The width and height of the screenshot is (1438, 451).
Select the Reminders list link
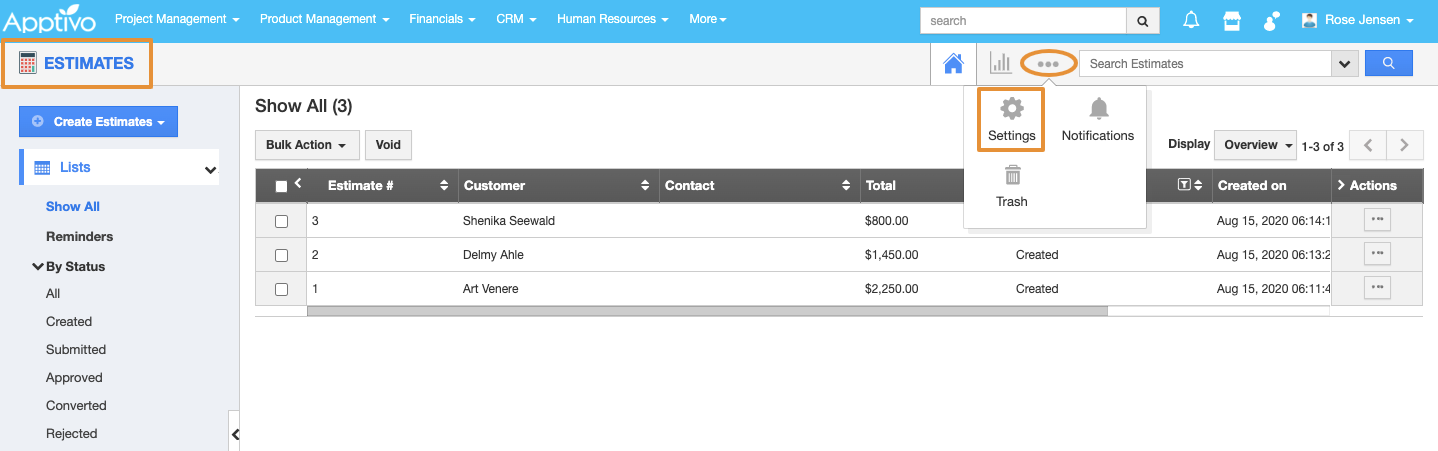click(x=79, y=237)
